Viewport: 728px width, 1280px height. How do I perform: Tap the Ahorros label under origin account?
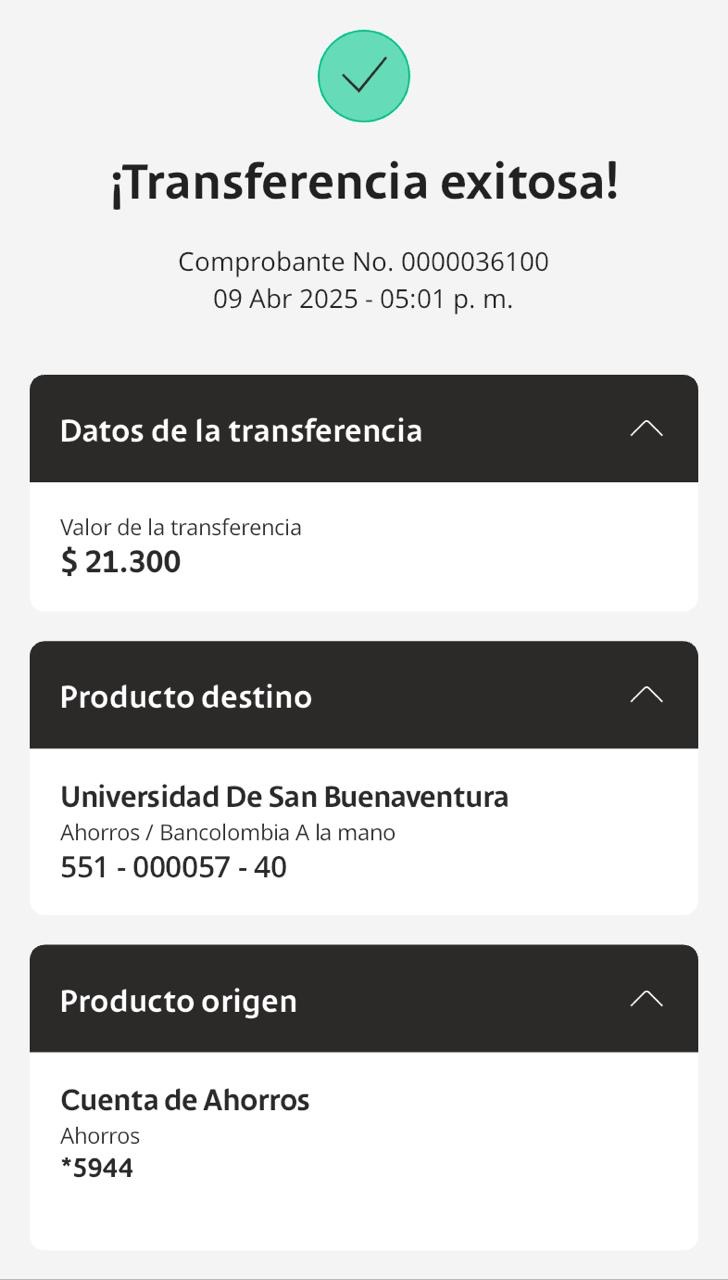100,1136
